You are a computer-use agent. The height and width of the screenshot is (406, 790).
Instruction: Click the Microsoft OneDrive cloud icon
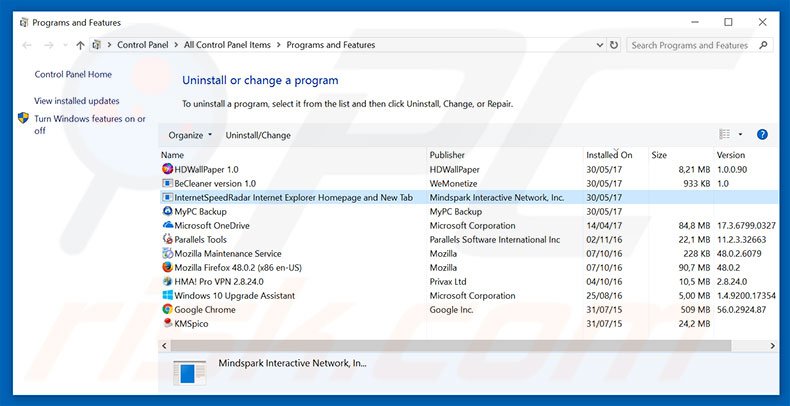(x=167, y=226)
